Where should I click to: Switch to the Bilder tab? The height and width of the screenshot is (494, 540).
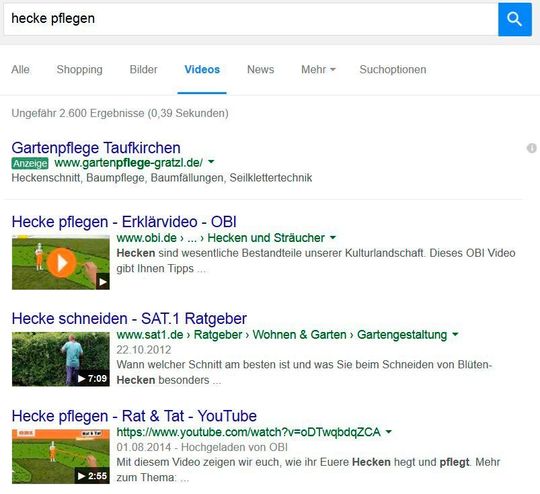coord(143,70)
